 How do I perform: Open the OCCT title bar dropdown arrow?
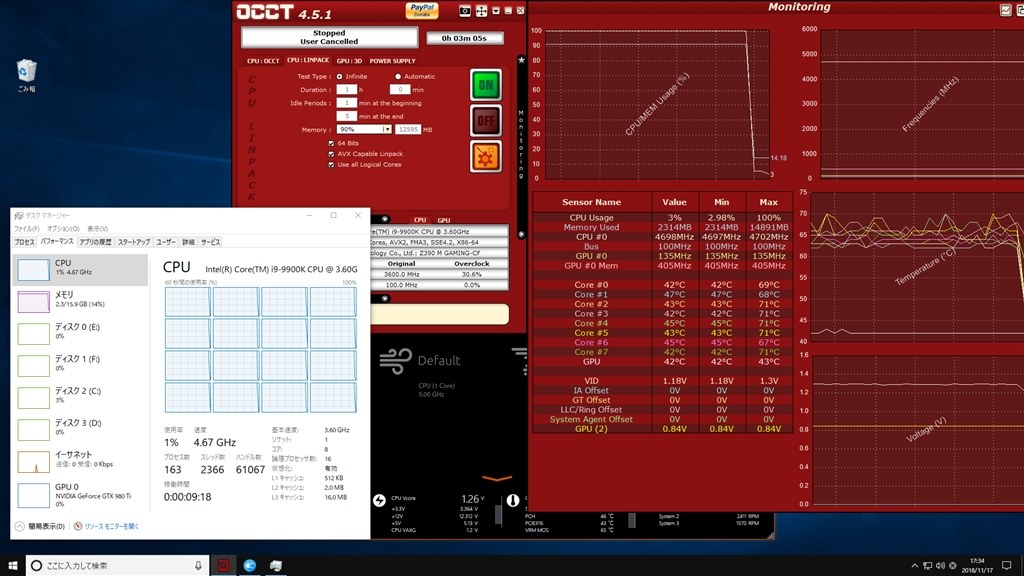pos(496,11)
